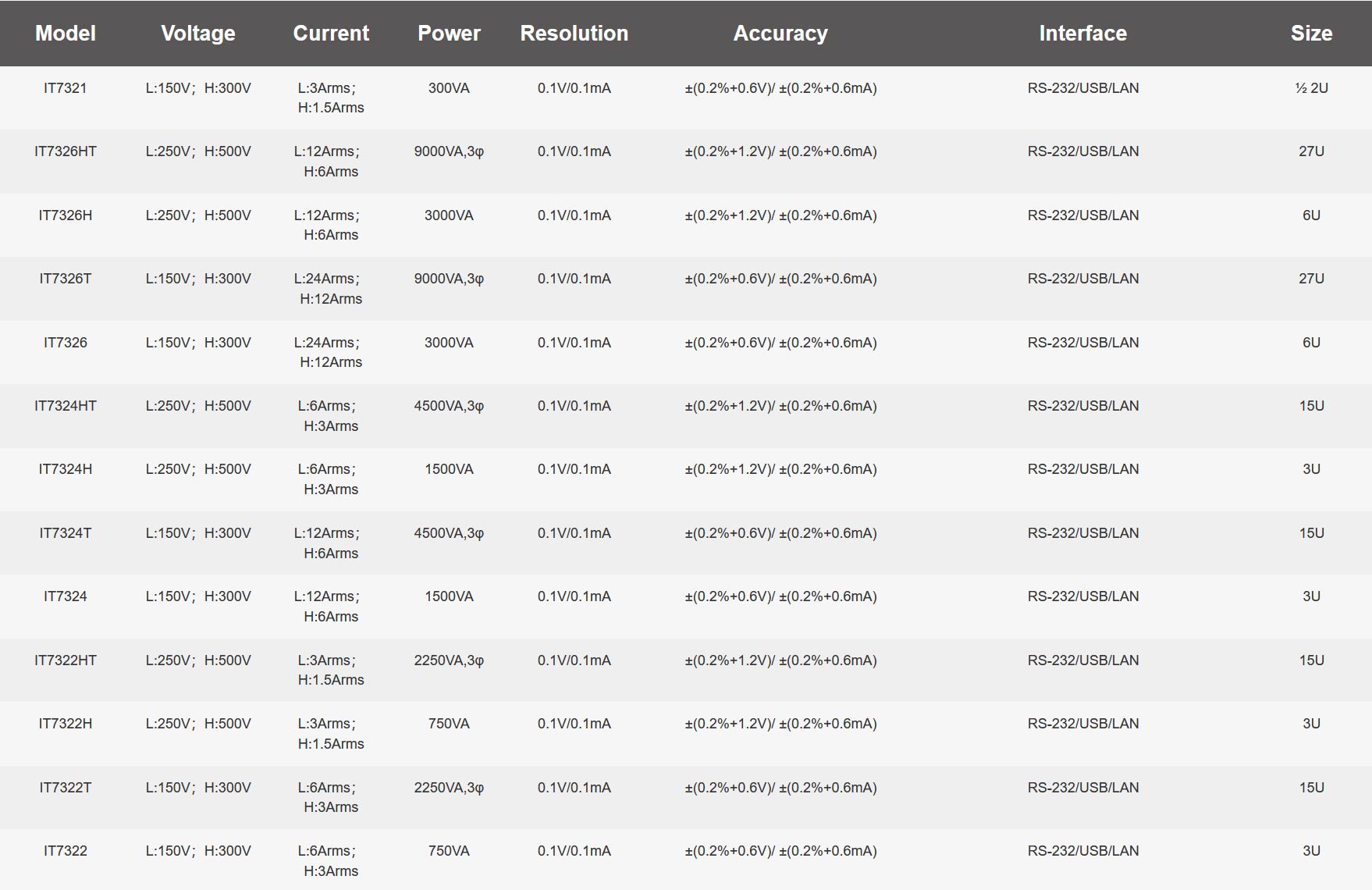Viewport: 1372px width, 890px height.
Task: Click the IT7322H 750VA power value
Action: click(x=449, y=724)
